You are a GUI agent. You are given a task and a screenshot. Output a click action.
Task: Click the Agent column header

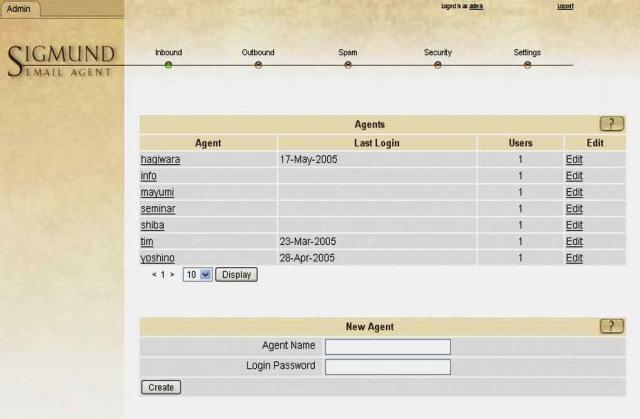pos(208,143)
